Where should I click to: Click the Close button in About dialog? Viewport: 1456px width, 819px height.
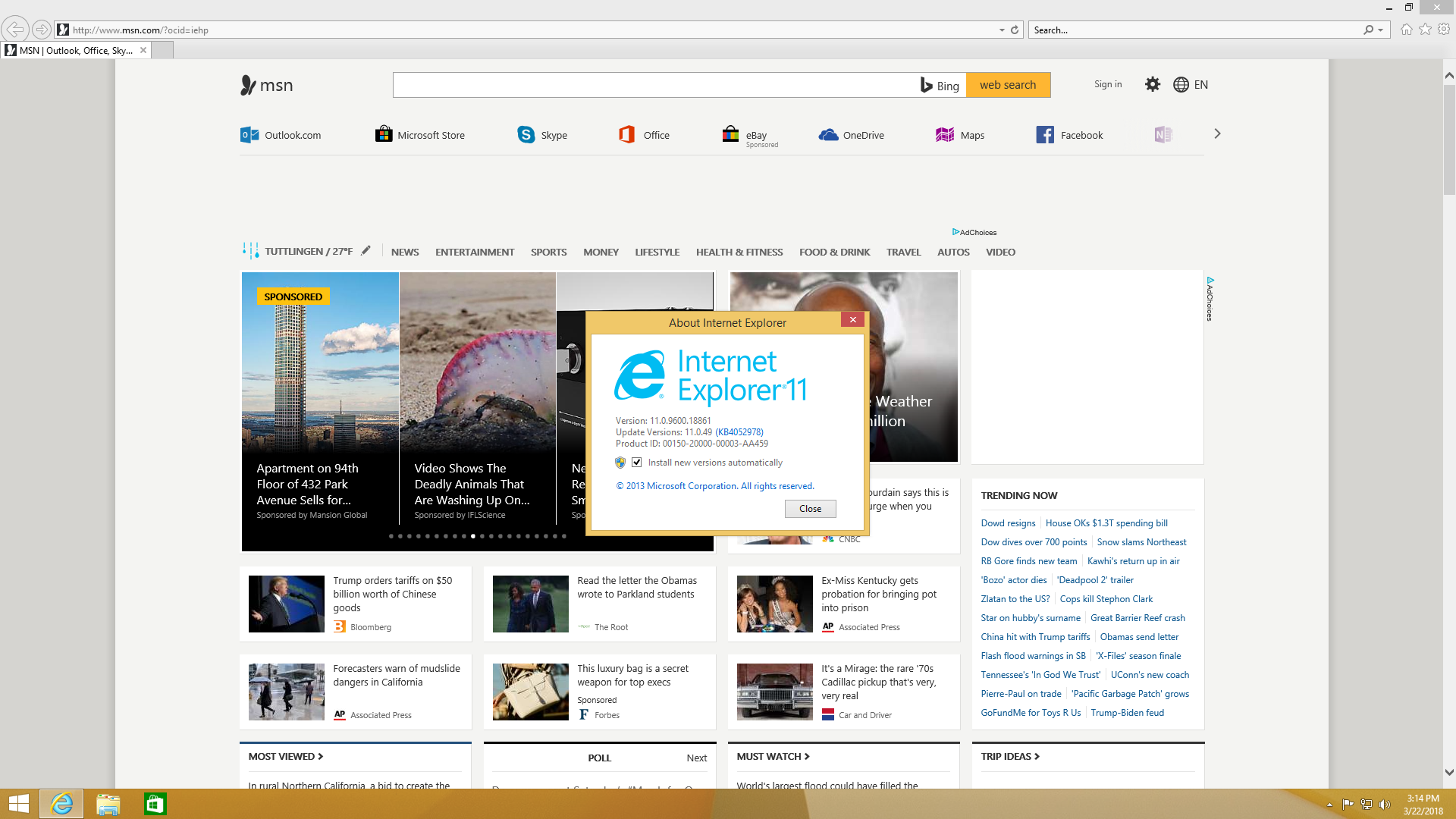(810, 509)
